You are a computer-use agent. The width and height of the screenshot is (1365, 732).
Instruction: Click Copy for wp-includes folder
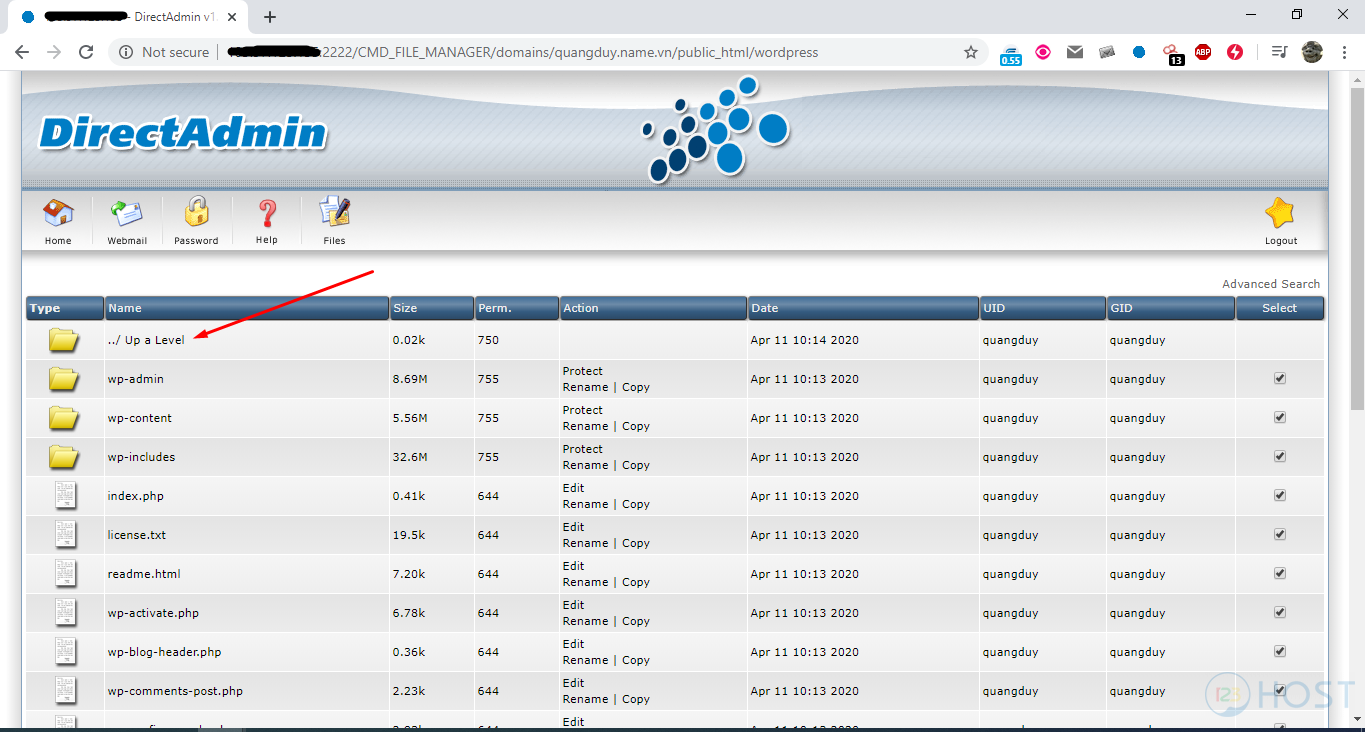[636, 465]
